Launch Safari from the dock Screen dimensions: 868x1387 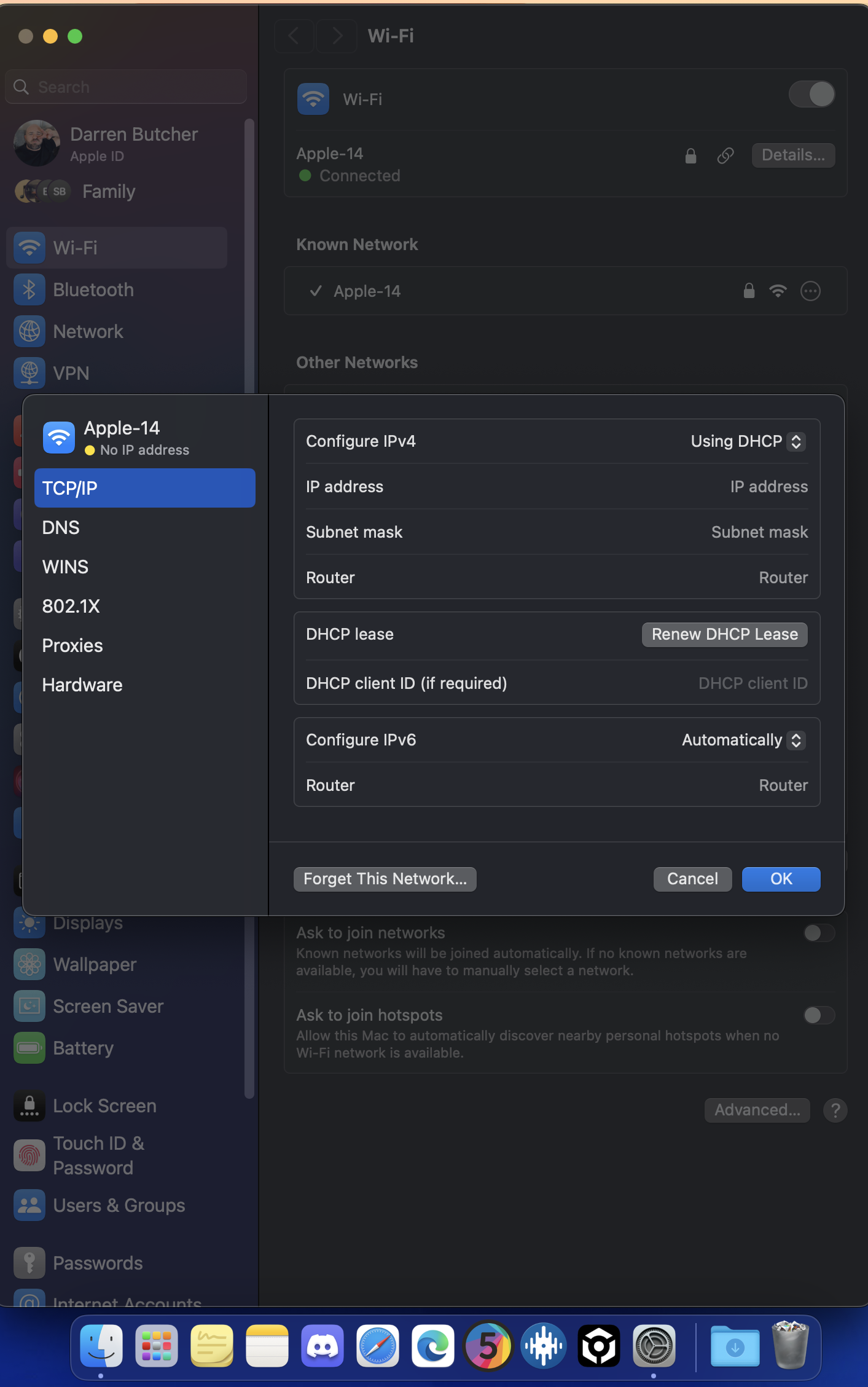378,1346
